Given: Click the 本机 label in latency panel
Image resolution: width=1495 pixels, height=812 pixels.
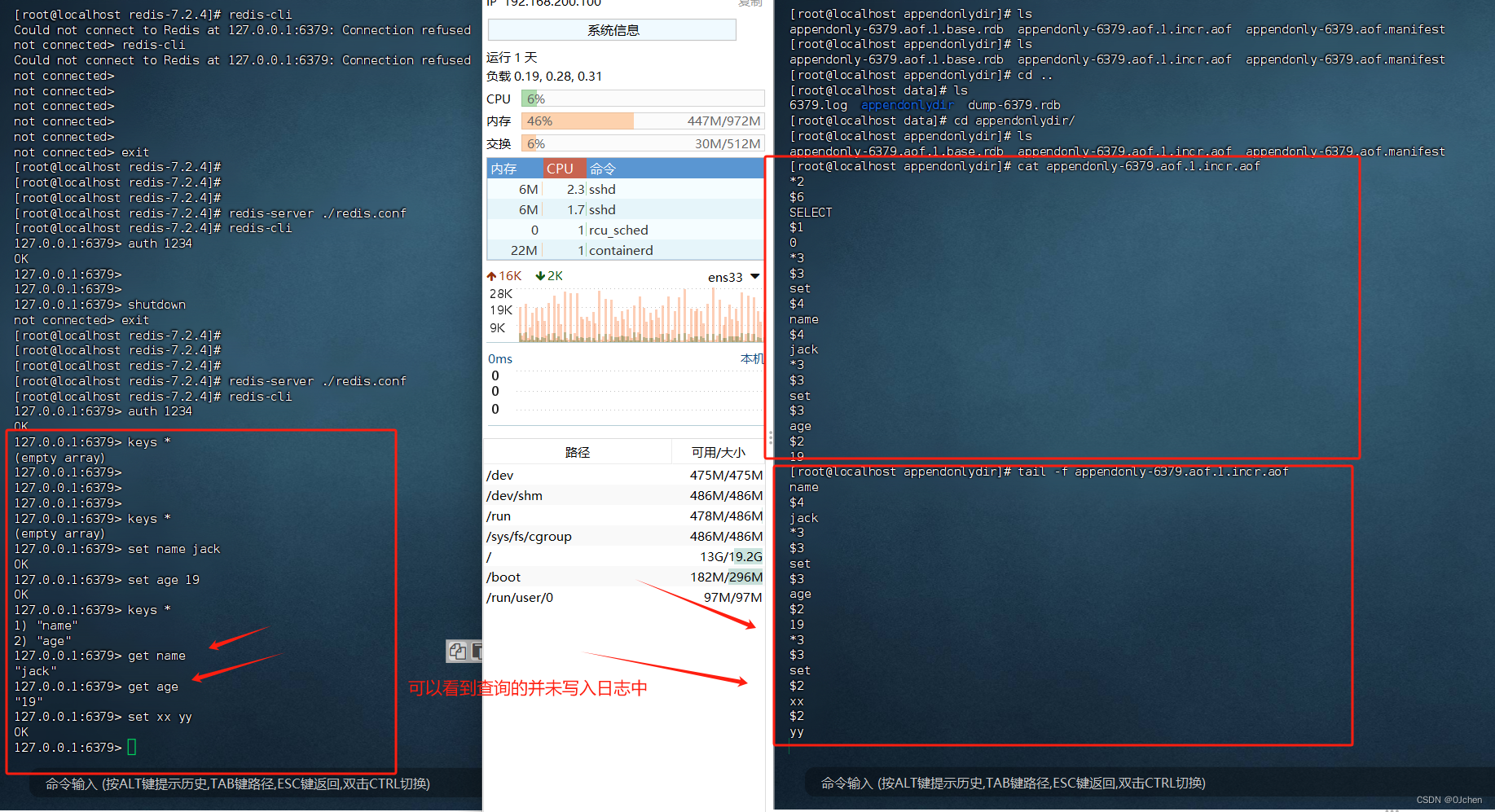Looking at the screenshot, I should coord(751,359).
